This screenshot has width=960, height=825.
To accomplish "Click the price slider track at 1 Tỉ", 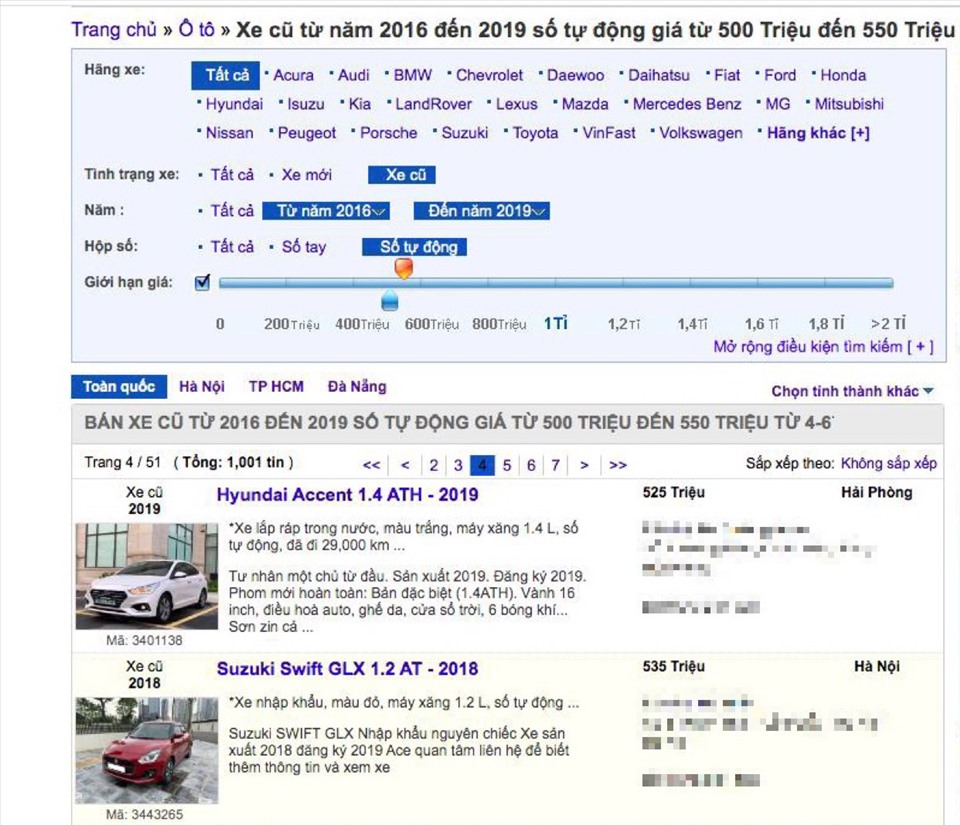I will point(556,283).
